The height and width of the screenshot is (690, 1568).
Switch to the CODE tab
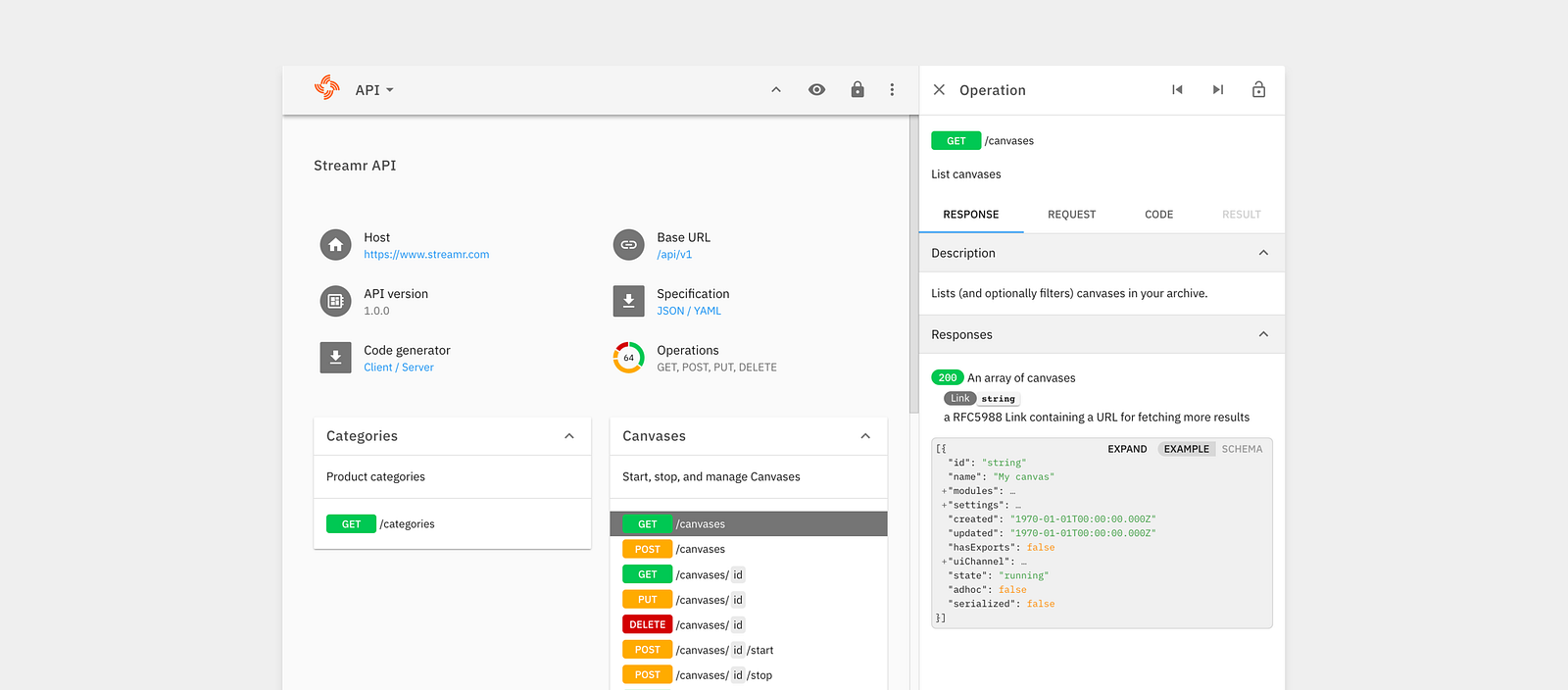click(x=1159, y=215)
